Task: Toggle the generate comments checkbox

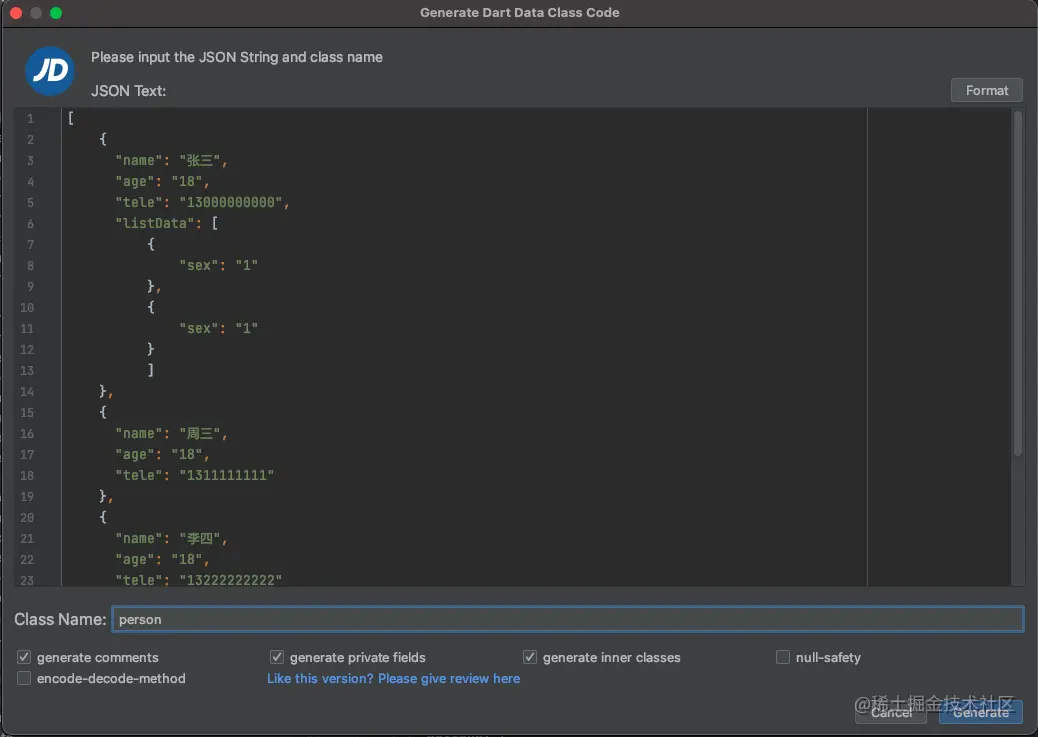Action: click(x=24, y=657)
